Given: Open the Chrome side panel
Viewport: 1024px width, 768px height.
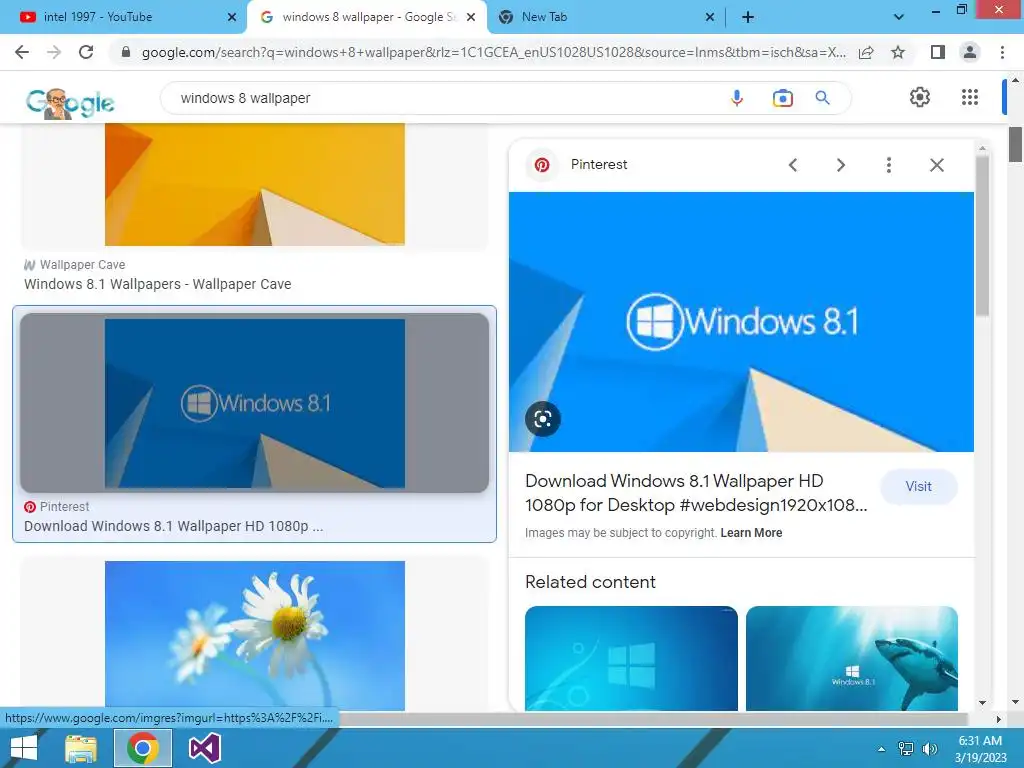Looking at the screenshot, I should tap(938, 52).
